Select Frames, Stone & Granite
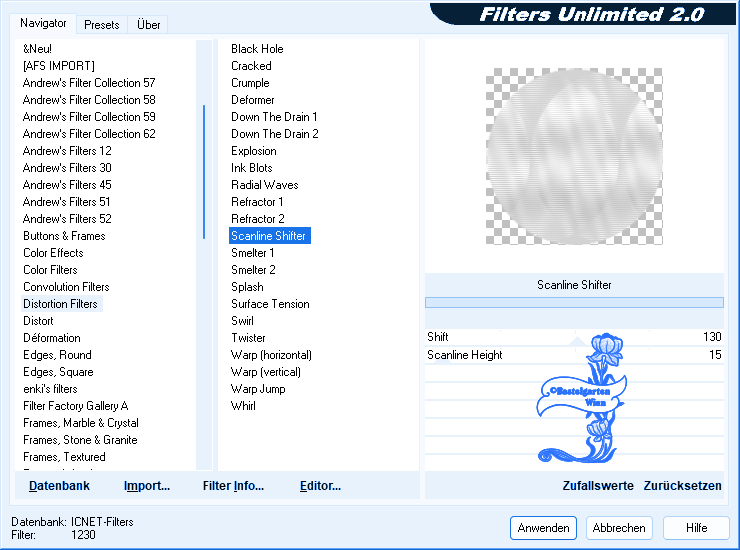The height and width of the screenshot is (550, 740). (80, 440)
